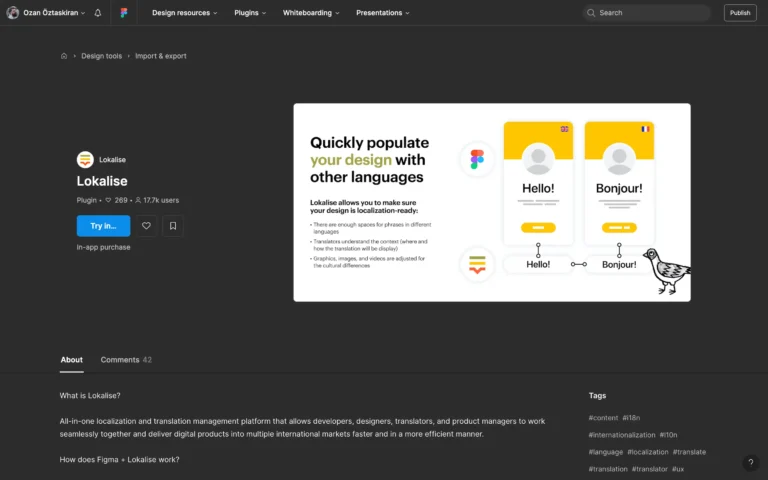Screen dimensions: 768x480
Task: Like the plugin with heart button
Action: (x=146, y=226)
